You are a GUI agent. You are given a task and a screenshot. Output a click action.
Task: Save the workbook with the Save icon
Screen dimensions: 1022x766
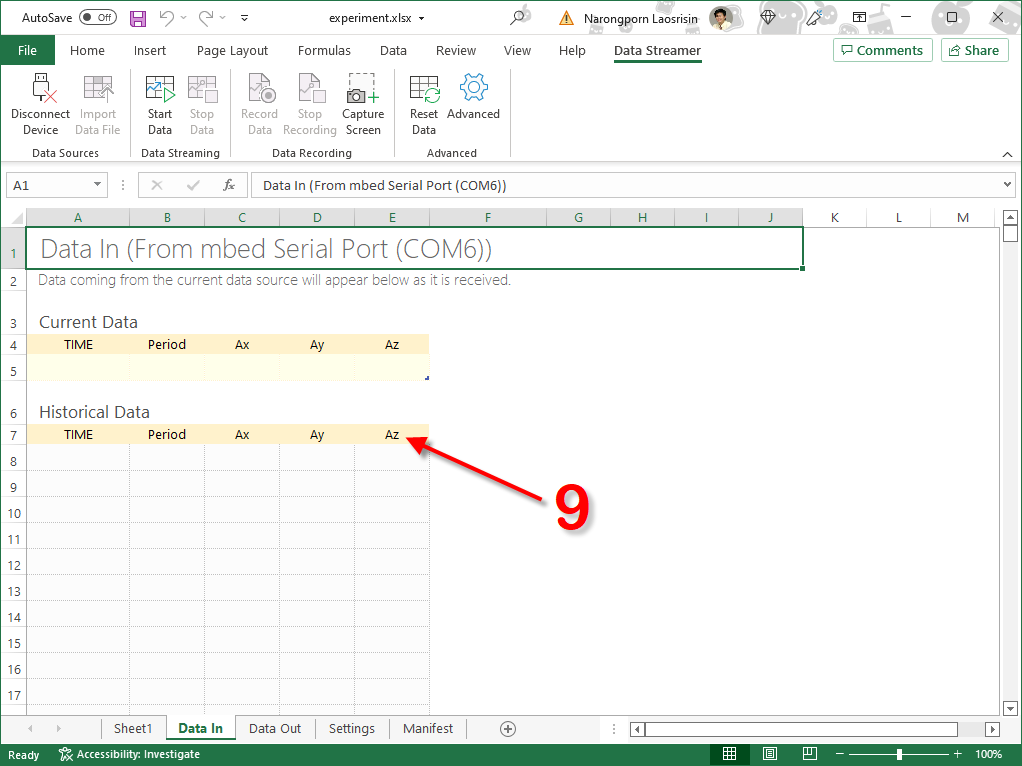[138, 18]
